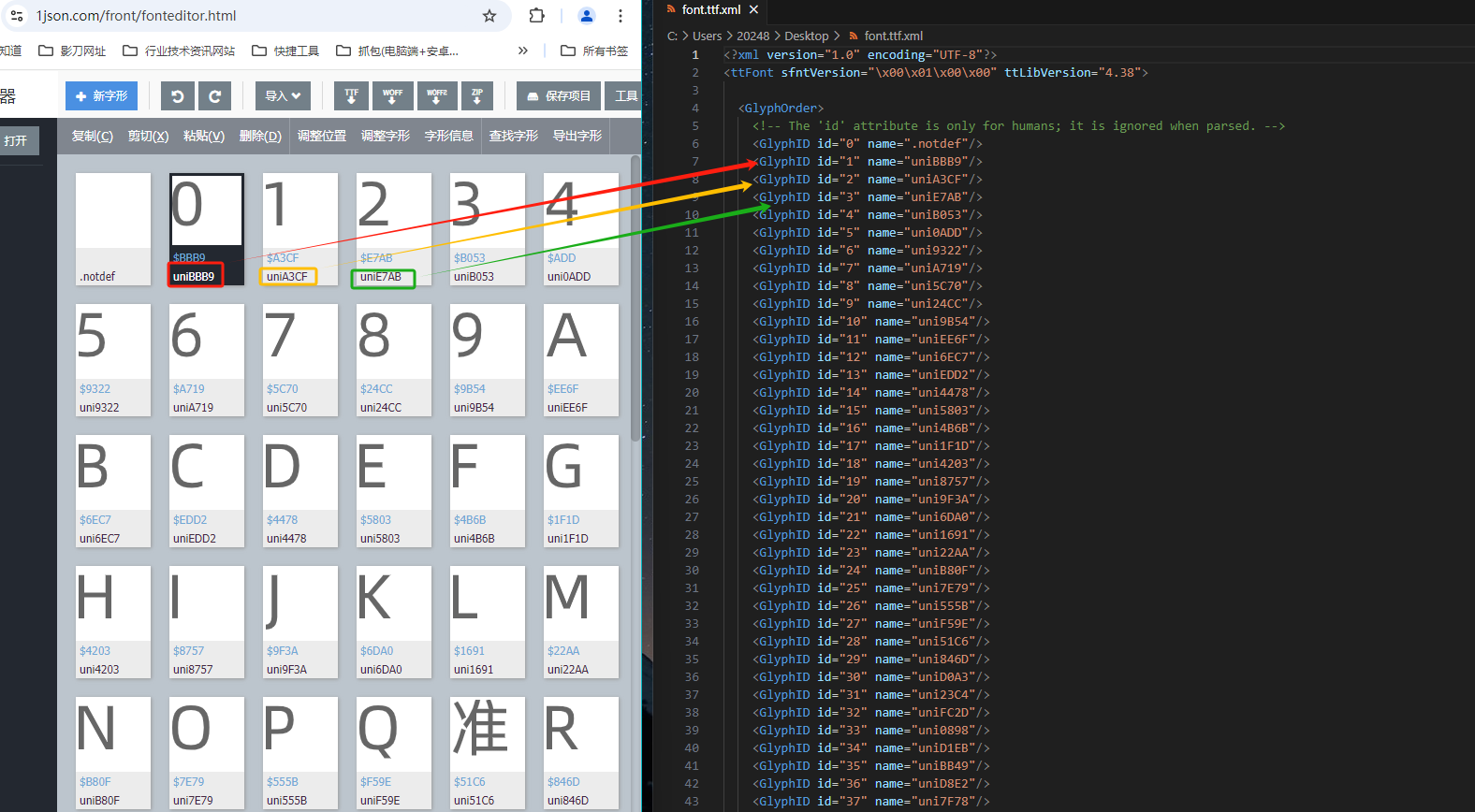The image size is (1475, 812).
Task: Choose 粘贴(V) paste command
Action: coord(204,136)
